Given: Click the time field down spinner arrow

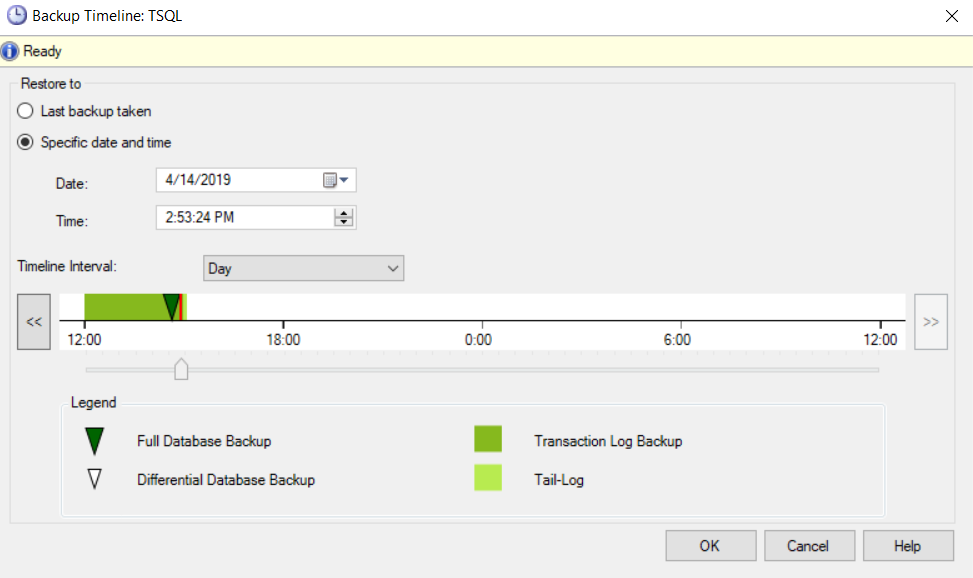Looking at the screenshot, I should click(345, 222).
